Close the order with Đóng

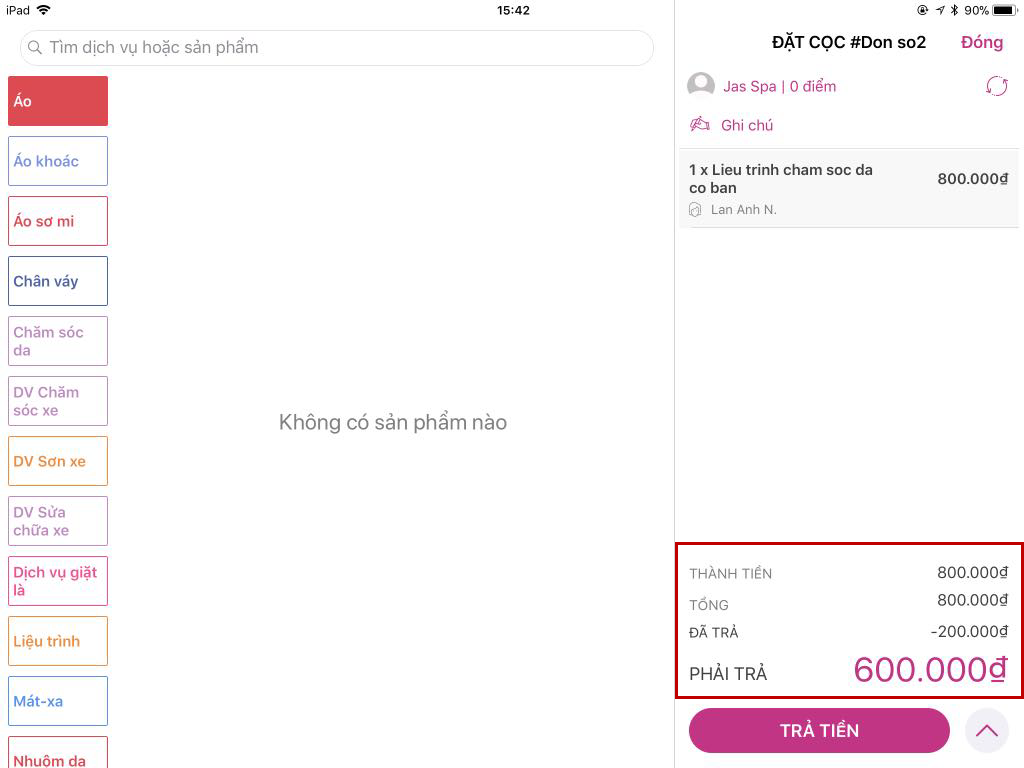click(982, 42)
